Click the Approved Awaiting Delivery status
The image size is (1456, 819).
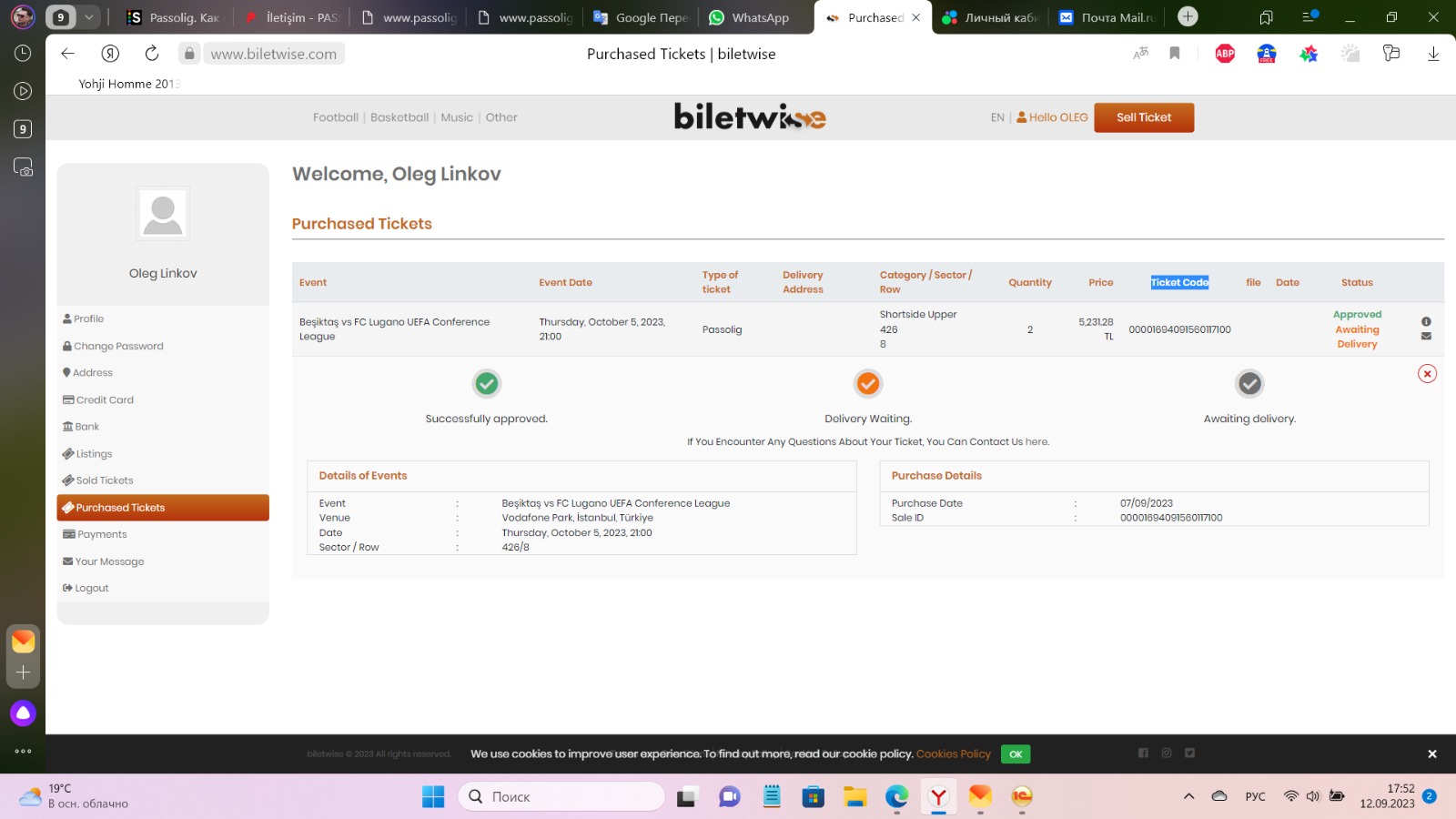coord(1357,329)
